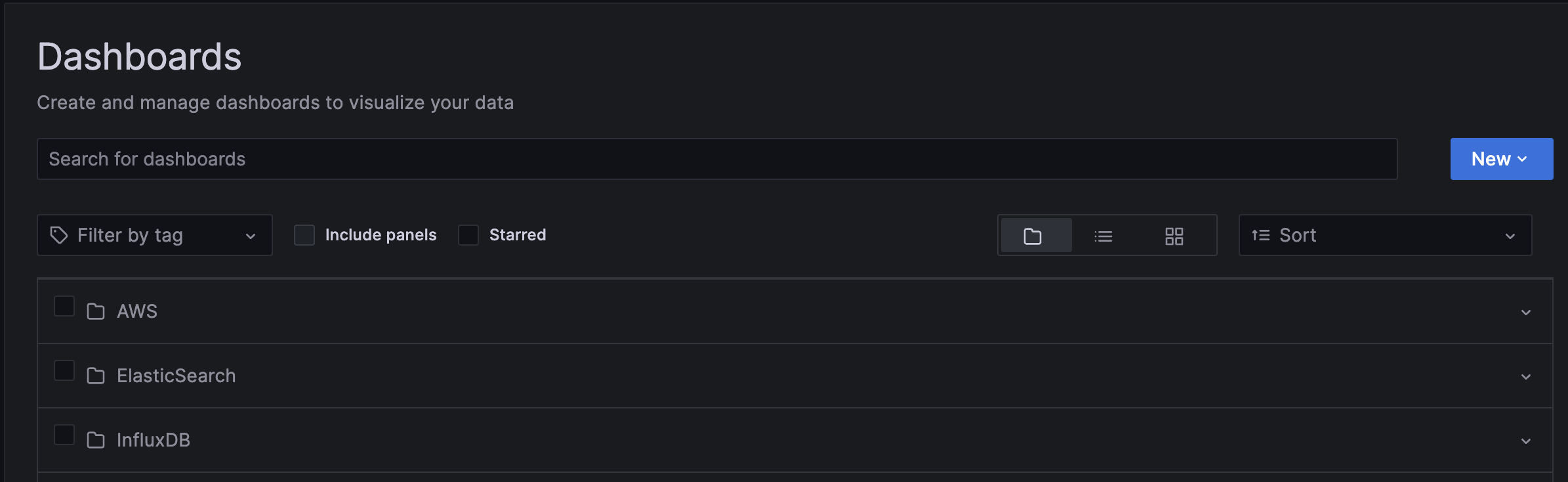Open the Filter by tag dropdown

click(251, 235)
